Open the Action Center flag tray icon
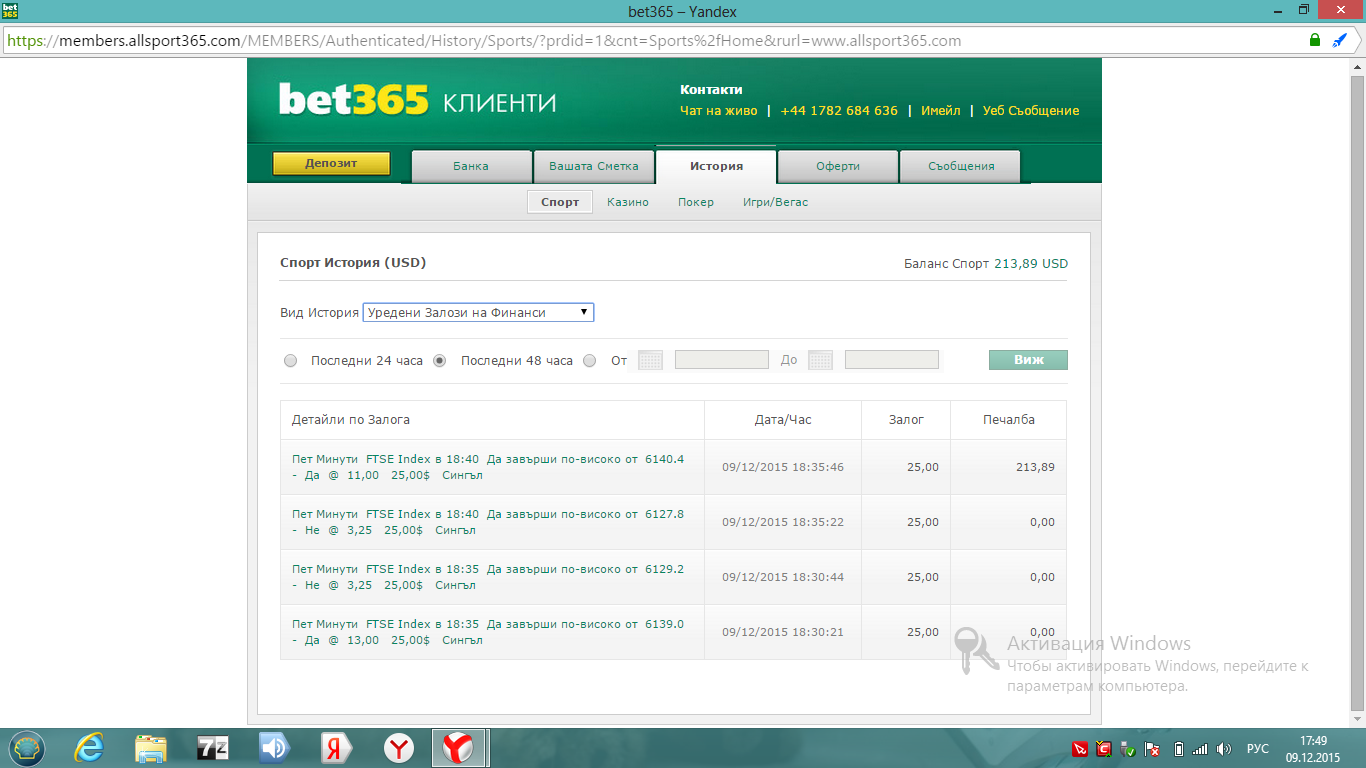1366x768 pixels. click(1152, 749)
